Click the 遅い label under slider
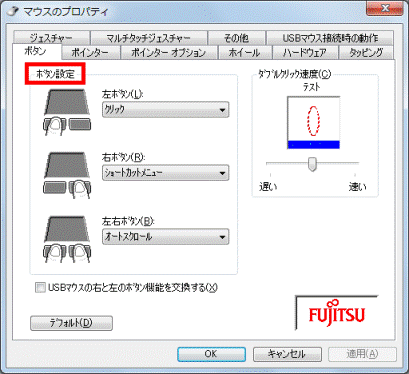The image size is (409, 374). (x=268, y=187)
